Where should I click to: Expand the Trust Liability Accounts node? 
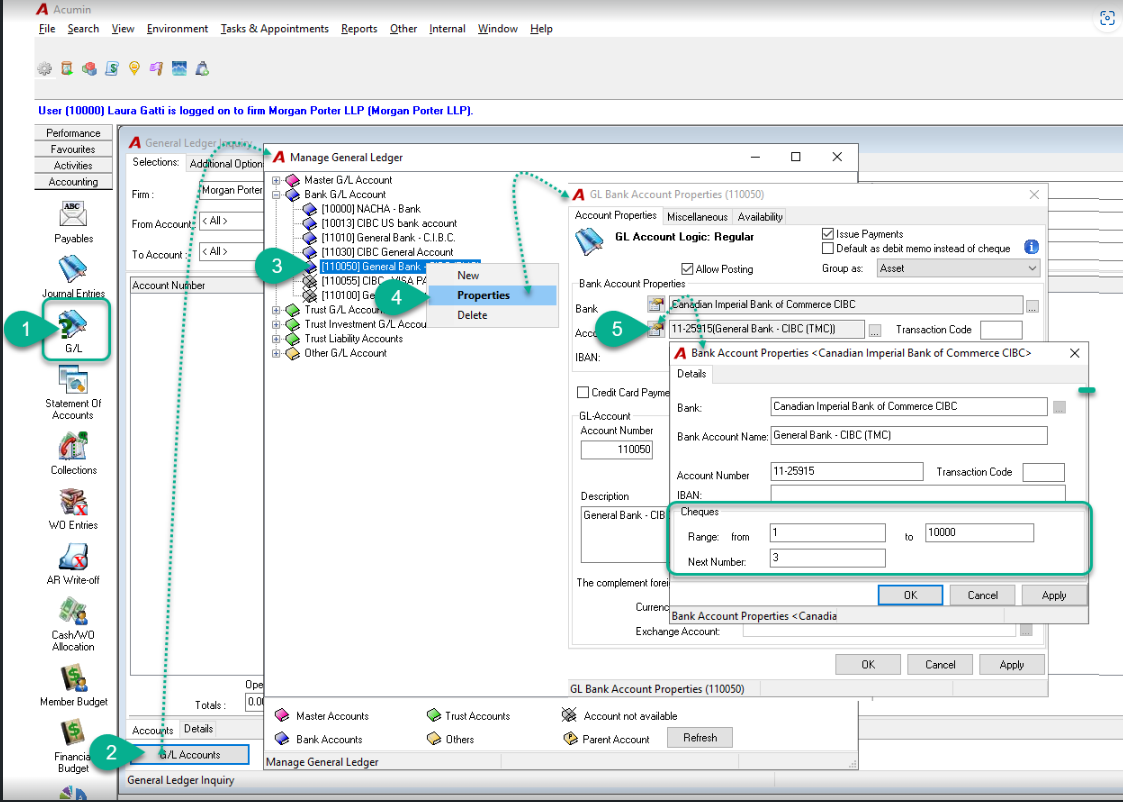[x=276, y=339]
